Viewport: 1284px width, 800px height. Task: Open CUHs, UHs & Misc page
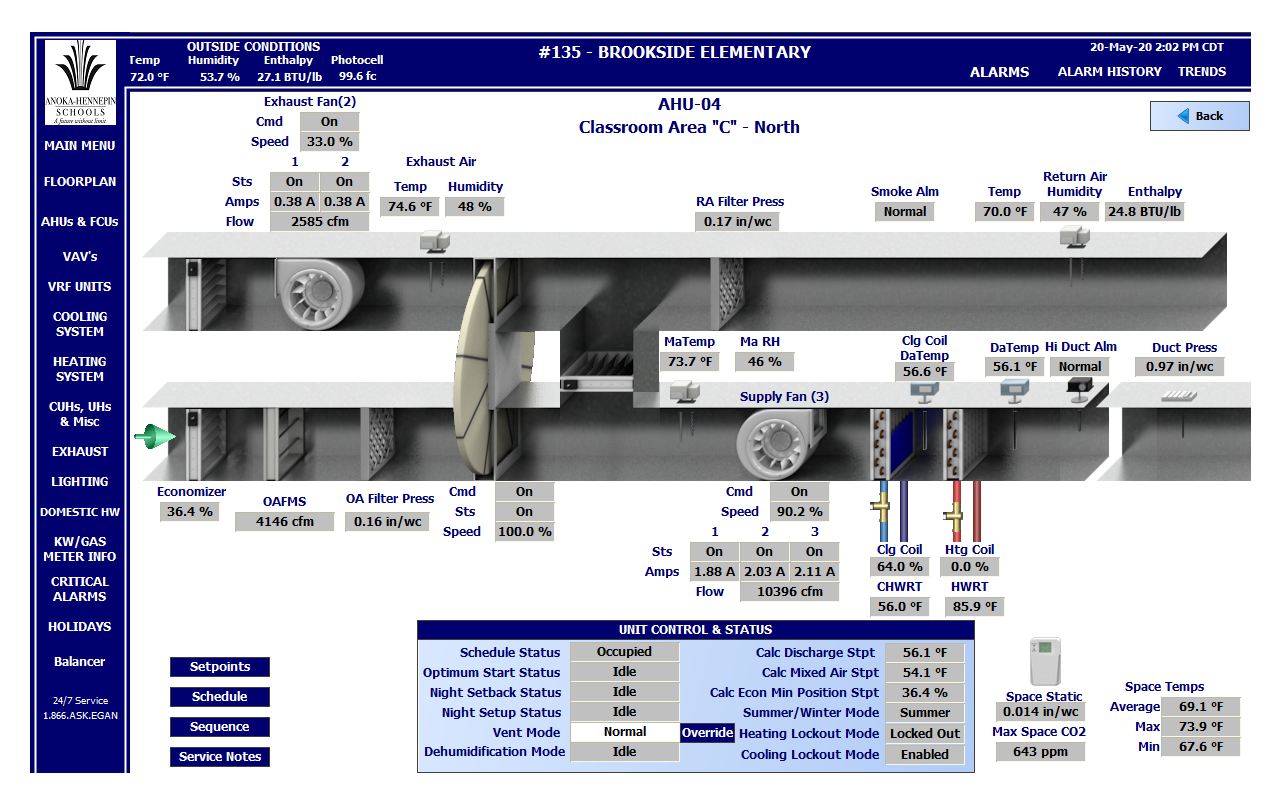pyautogui.click(x=80, y=414)
